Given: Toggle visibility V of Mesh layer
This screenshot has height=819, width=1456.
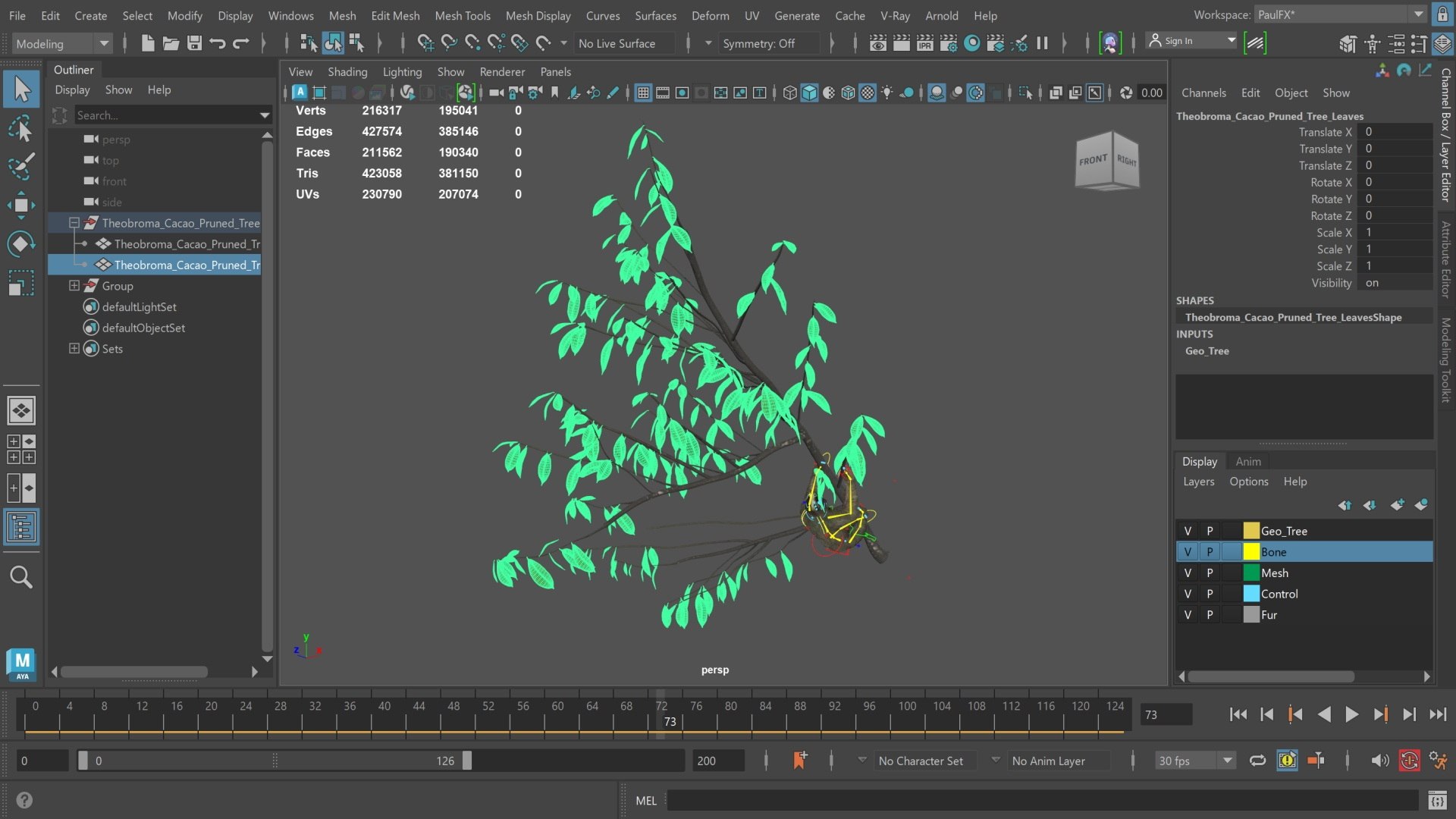Looking at the screenshot, I should coord(1188,573).
